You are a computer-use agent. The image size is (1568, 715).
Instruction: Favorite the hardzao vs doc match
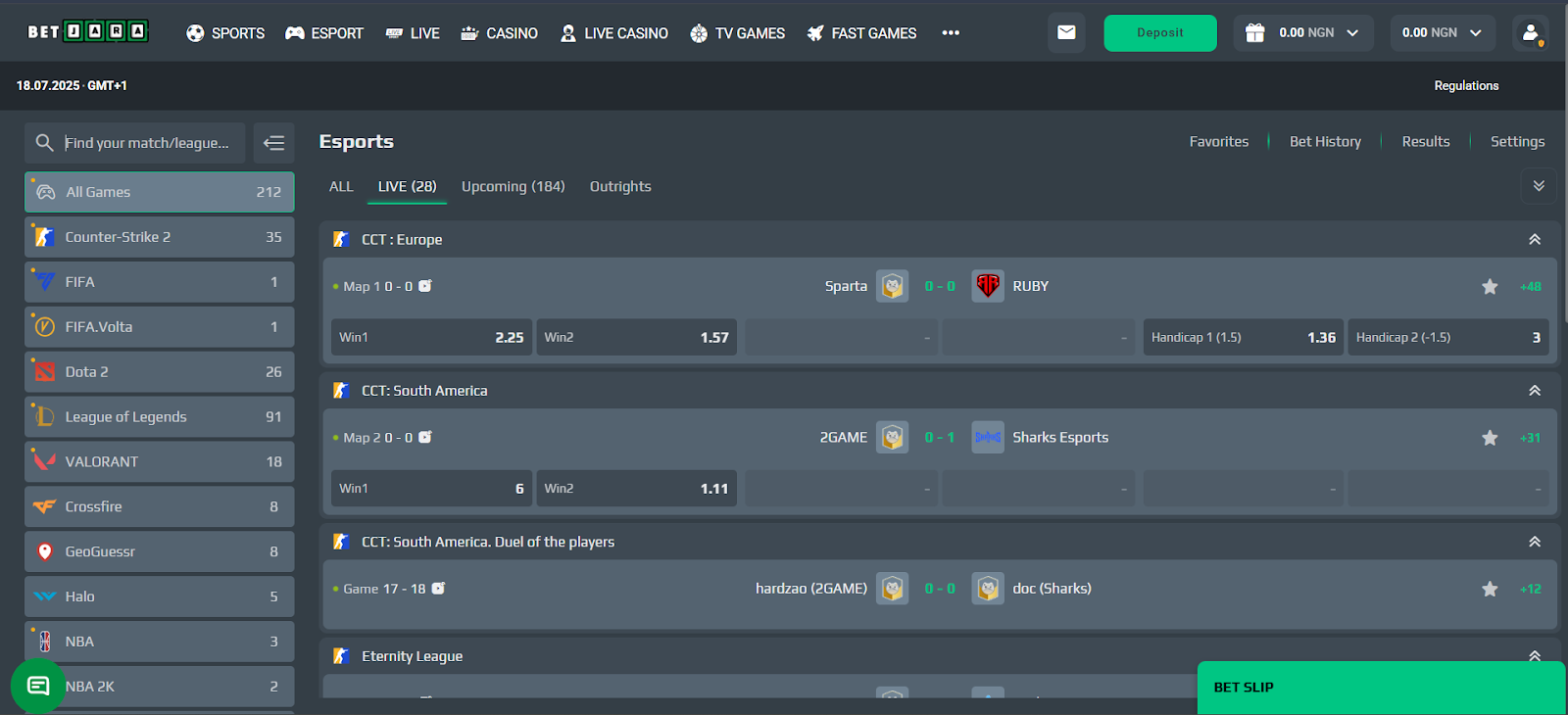(1490, 589)
